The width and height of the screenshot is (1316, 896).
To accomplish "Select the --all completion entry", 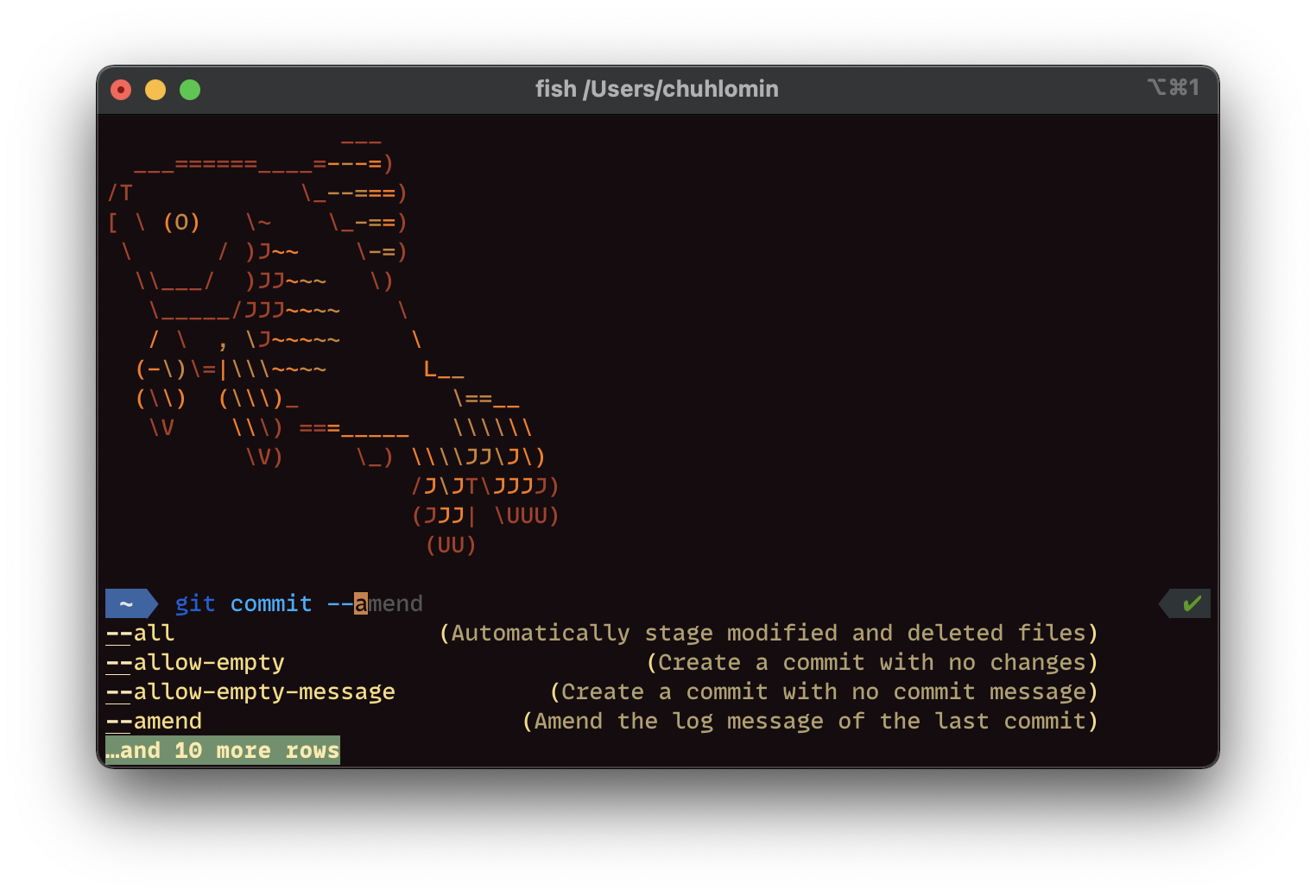I will click(138, 633).
